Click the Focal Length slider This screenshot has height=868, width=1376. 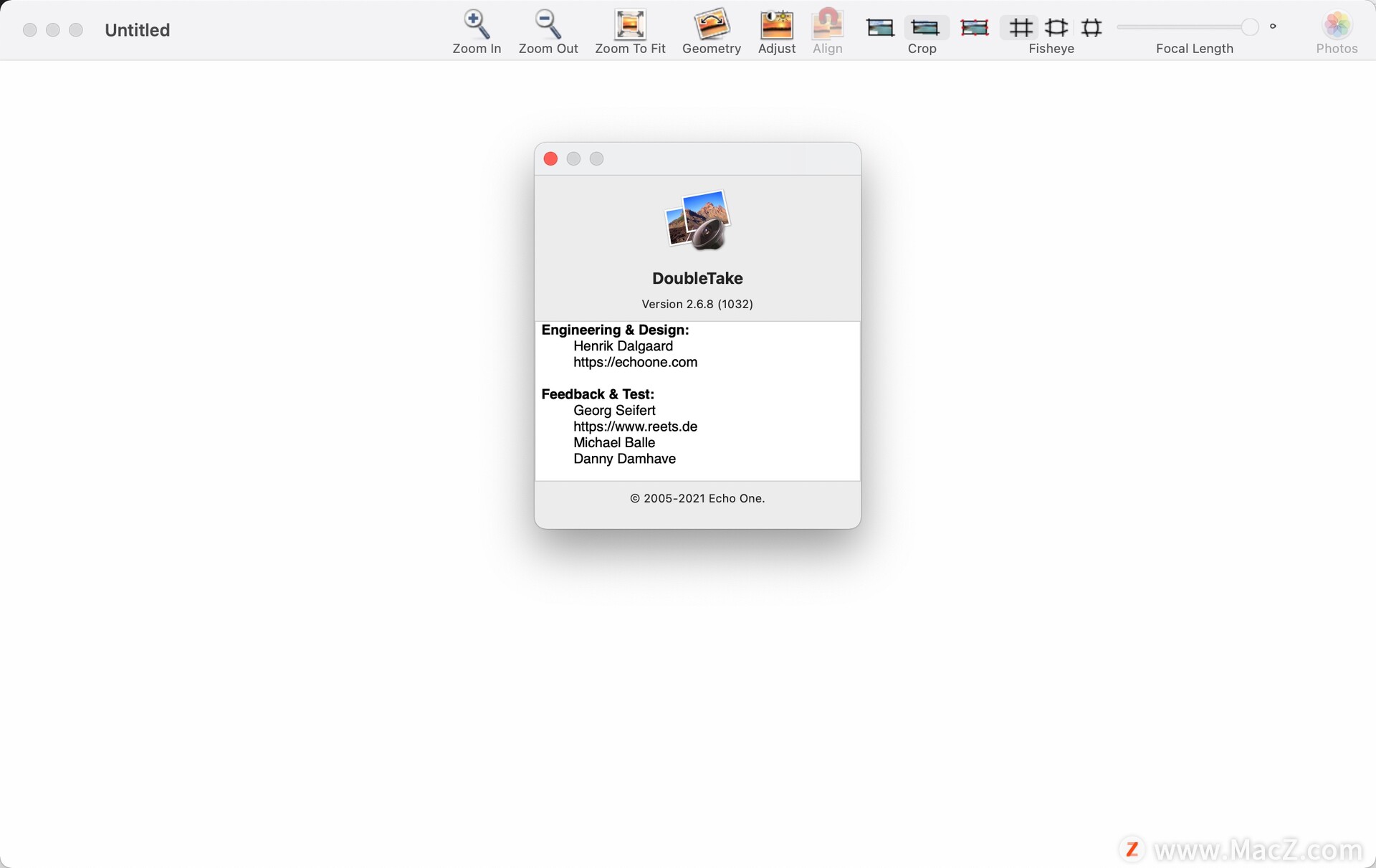click(1187, 27)
